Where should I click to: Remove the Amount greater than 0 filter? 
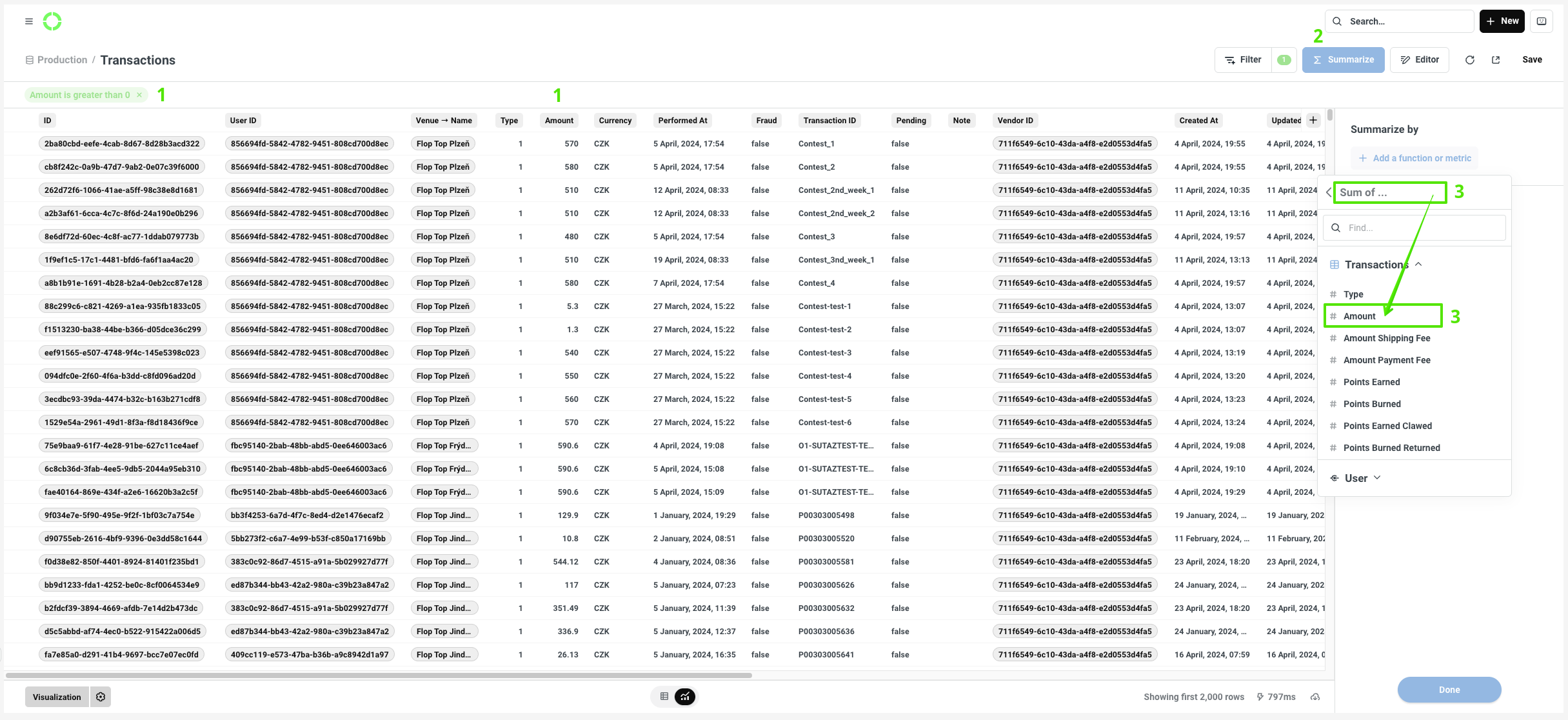(139, 95)
